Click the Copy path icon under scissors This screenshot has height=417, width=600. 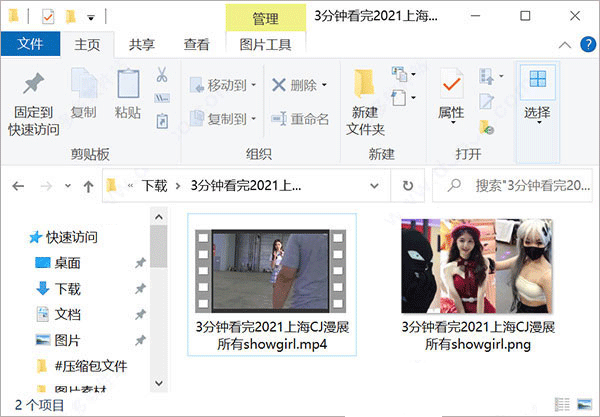[x=162, y=98]
